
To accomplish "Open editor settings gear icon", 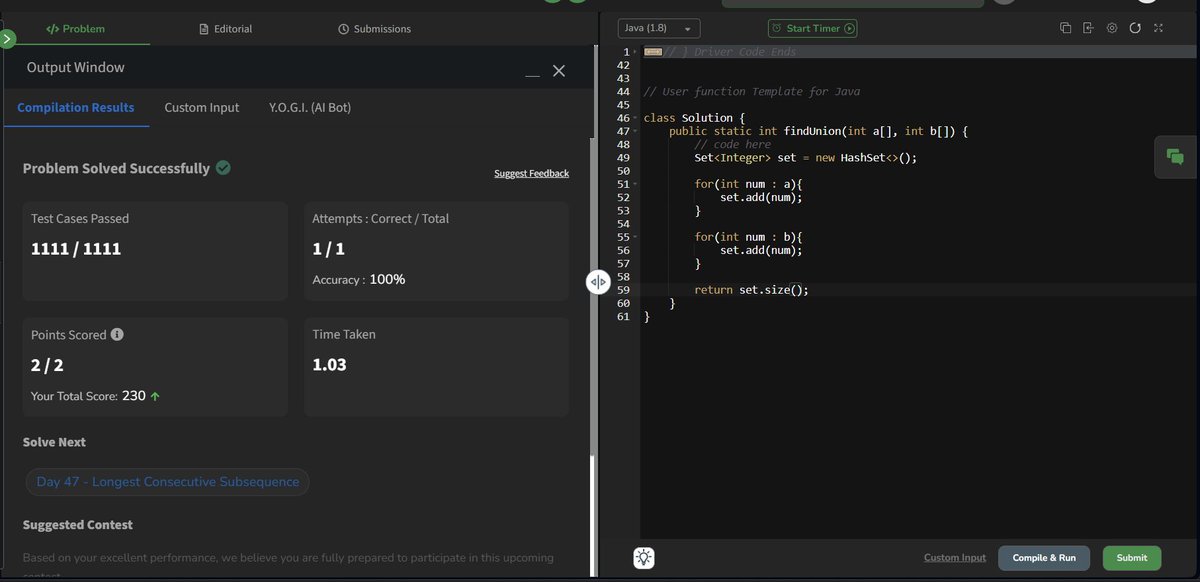I will (1111, 28).
